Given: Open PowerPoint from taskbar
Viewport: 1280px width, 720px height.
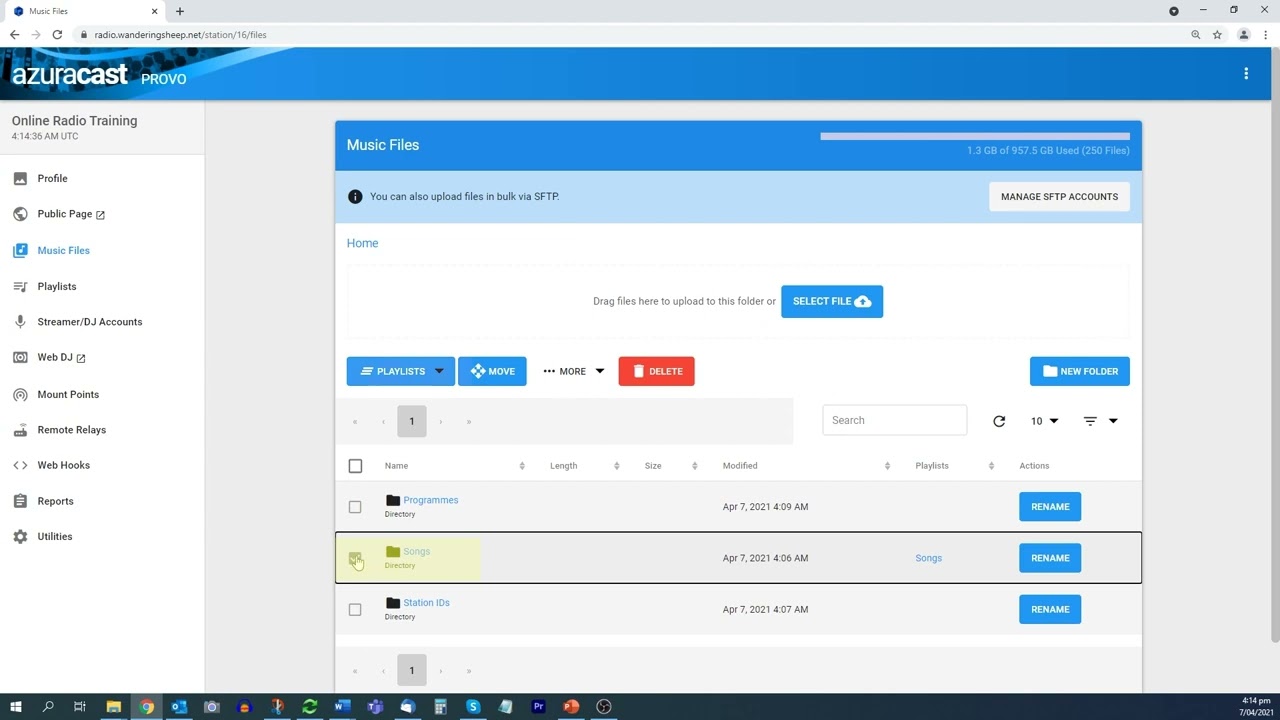Looking at the screenshot, I should tap(571, 707).
